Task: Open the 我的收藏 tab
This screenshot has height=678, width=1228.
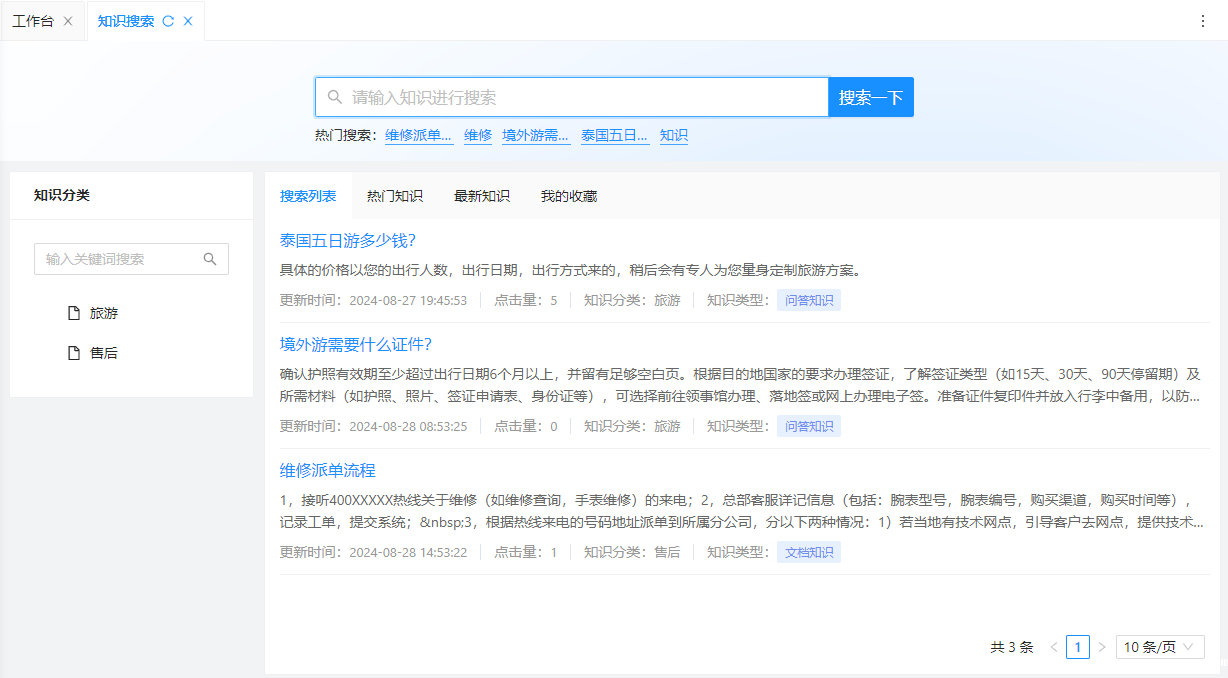Action: coord(569,196)
